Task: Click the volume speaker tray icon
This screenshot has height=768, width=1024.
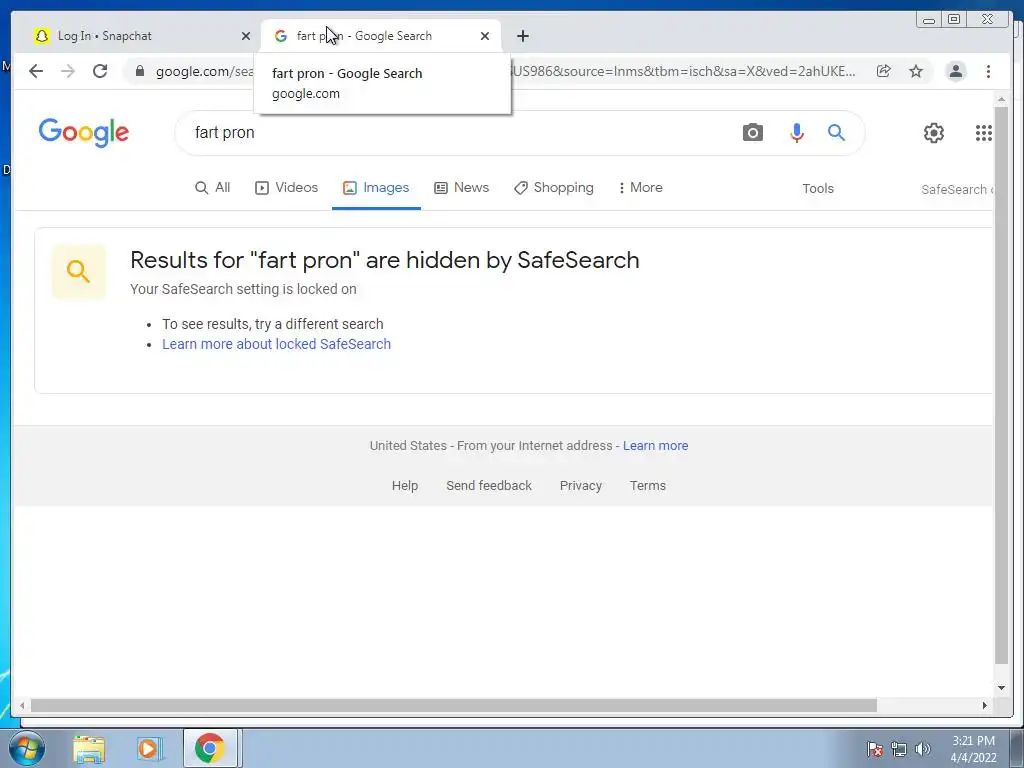Action: click(x=922, y=749)
